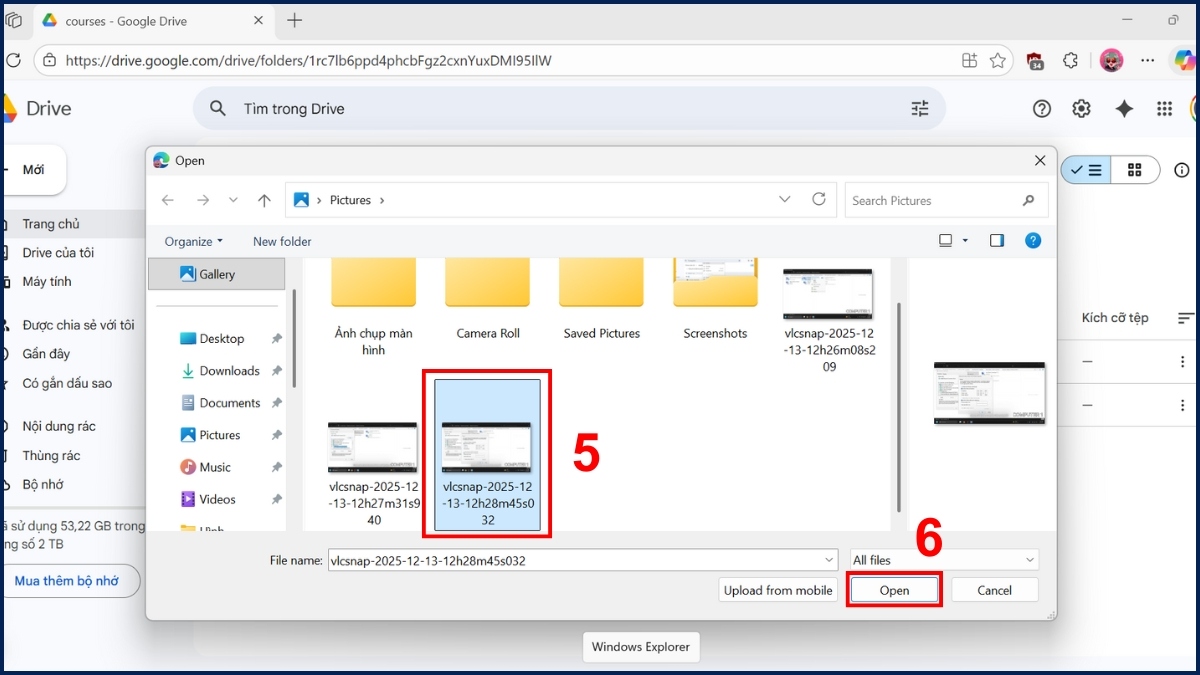Expand File name history dropdown arrow
1200x675 pixels.
pos(829,560)
